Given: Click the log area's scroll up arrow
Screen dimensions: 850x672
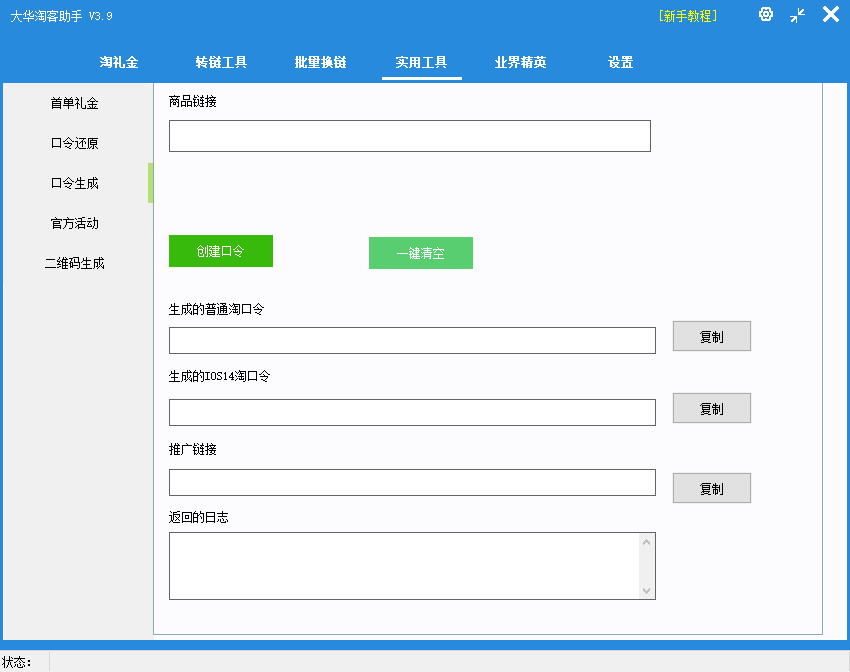Looking at the screenshot, I should click(x=646, y=542).
